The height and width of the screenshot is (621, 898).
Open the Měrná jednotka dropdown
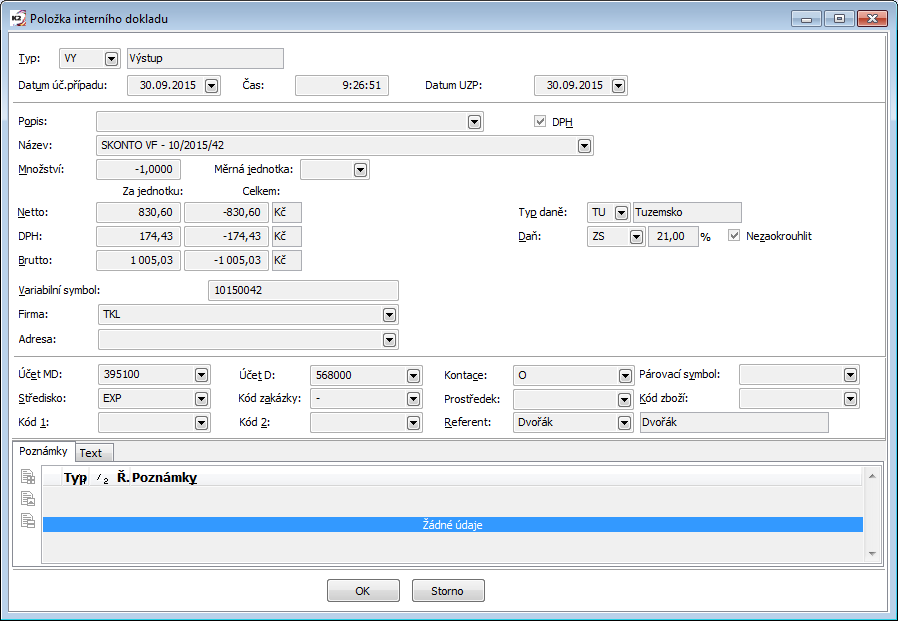360,170
